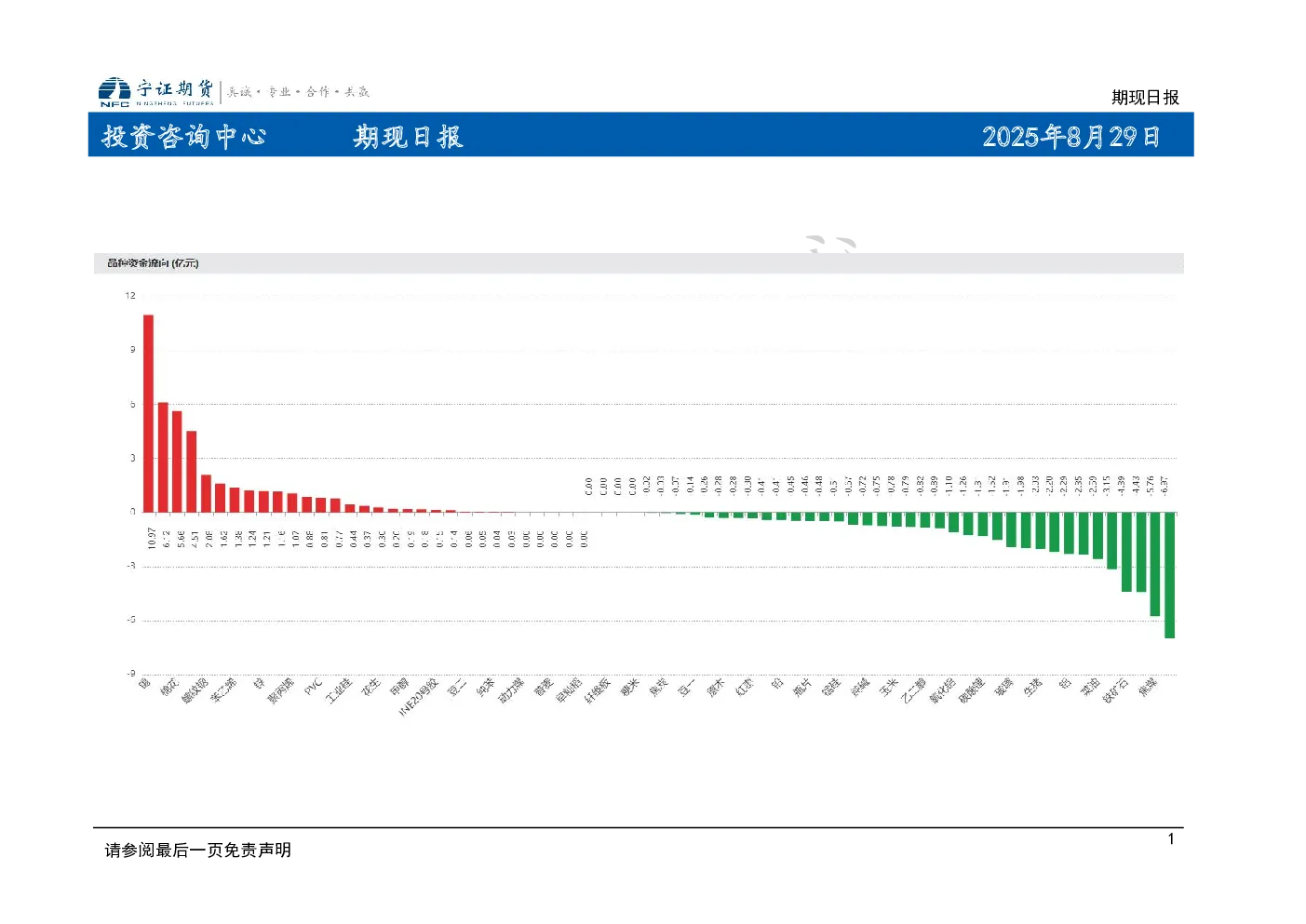Click the chart title 品种资金流向 (亿元)
Screen dimensions: 1306x924
pos(153,263)
